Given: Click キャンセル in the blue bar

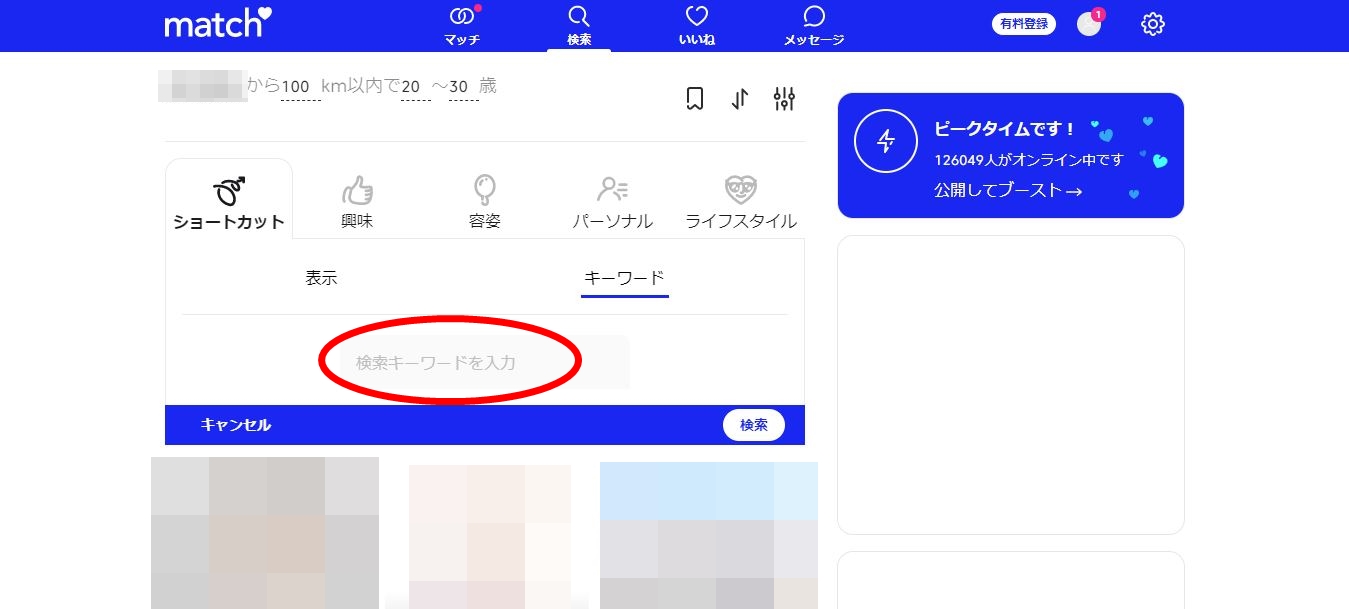Looking at the screenshot, I should pyautogui.click(x=236, y=425).
